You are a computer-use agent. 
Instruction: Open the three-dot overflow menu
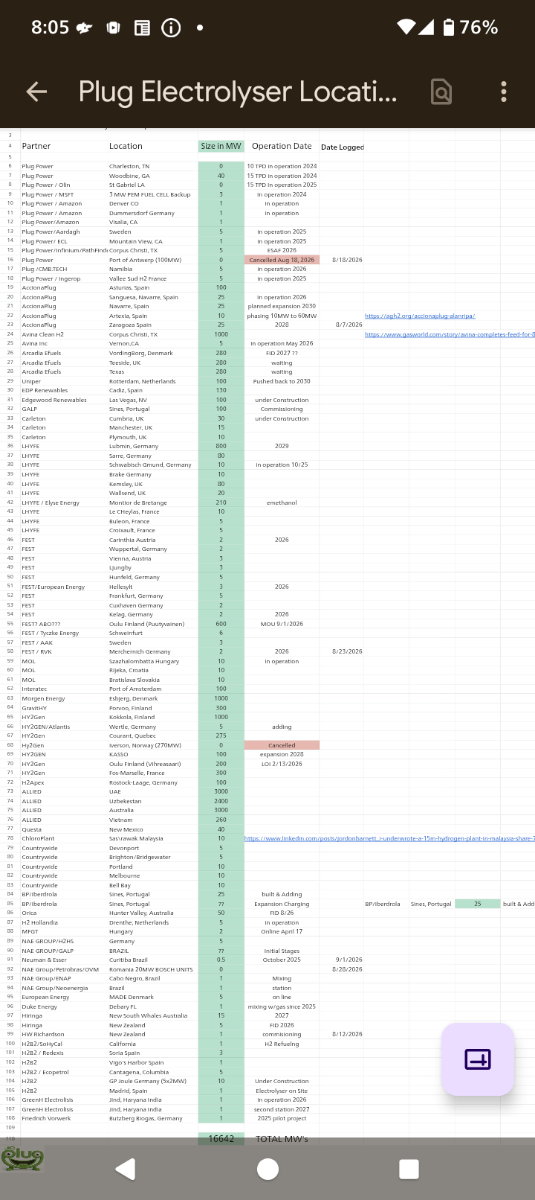pos(503,92)
